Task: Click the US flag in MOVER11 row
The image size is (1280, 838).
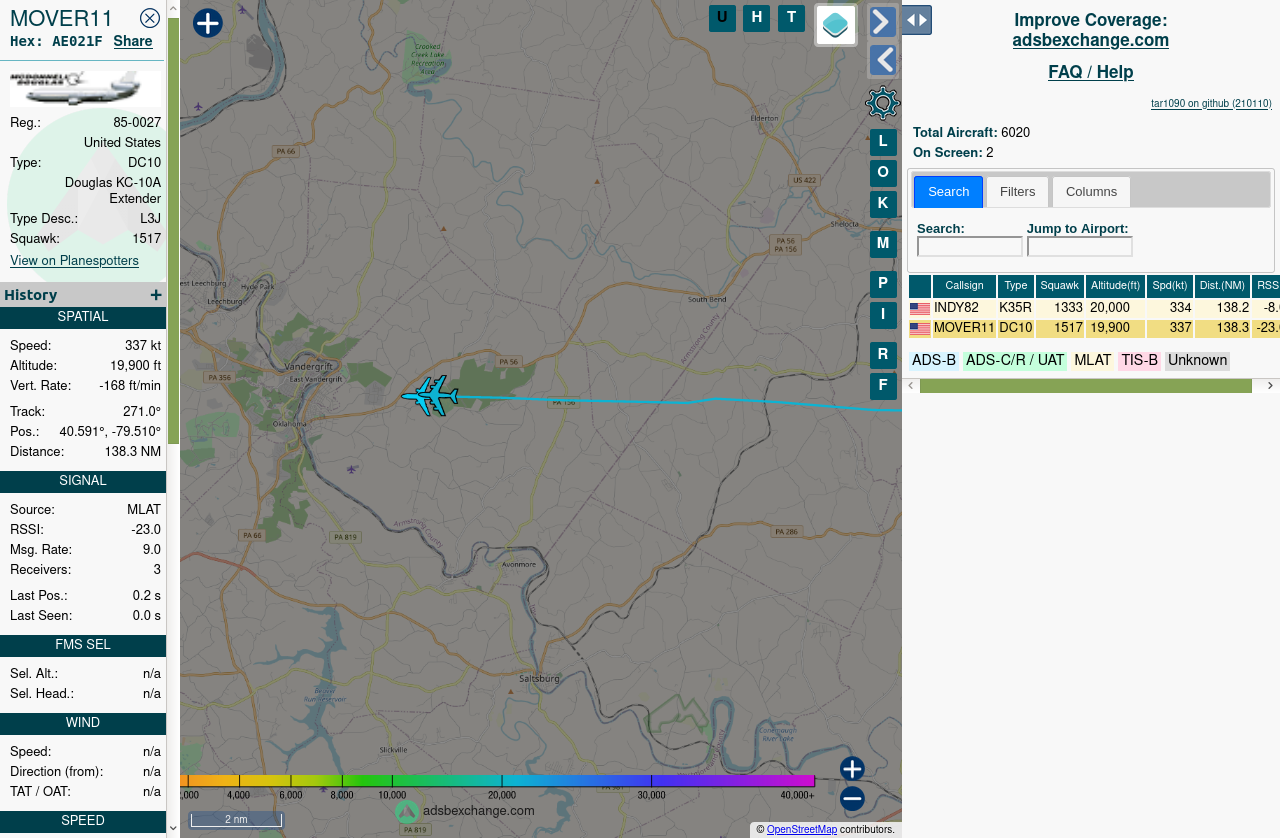Action: click(x=920, y=329)
